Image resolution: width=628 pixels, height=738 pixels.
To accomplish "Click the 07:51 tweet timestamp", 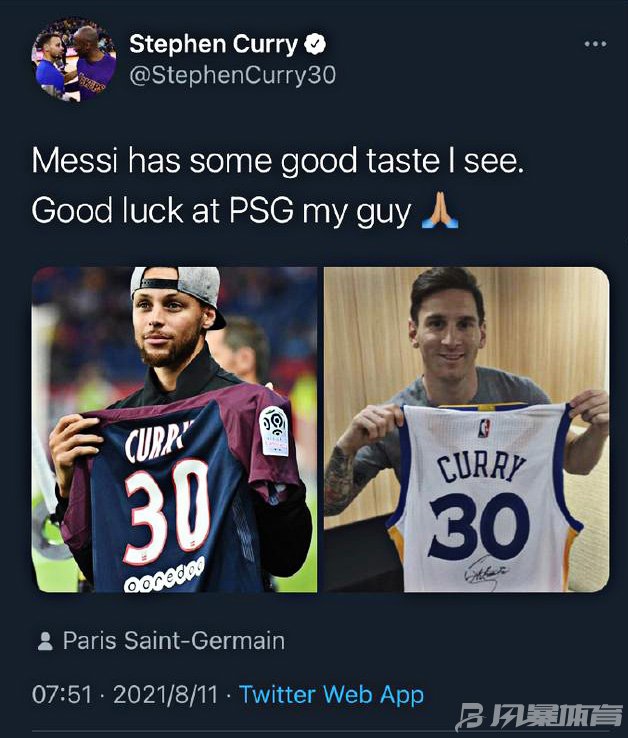I will [x=62, y=695].
